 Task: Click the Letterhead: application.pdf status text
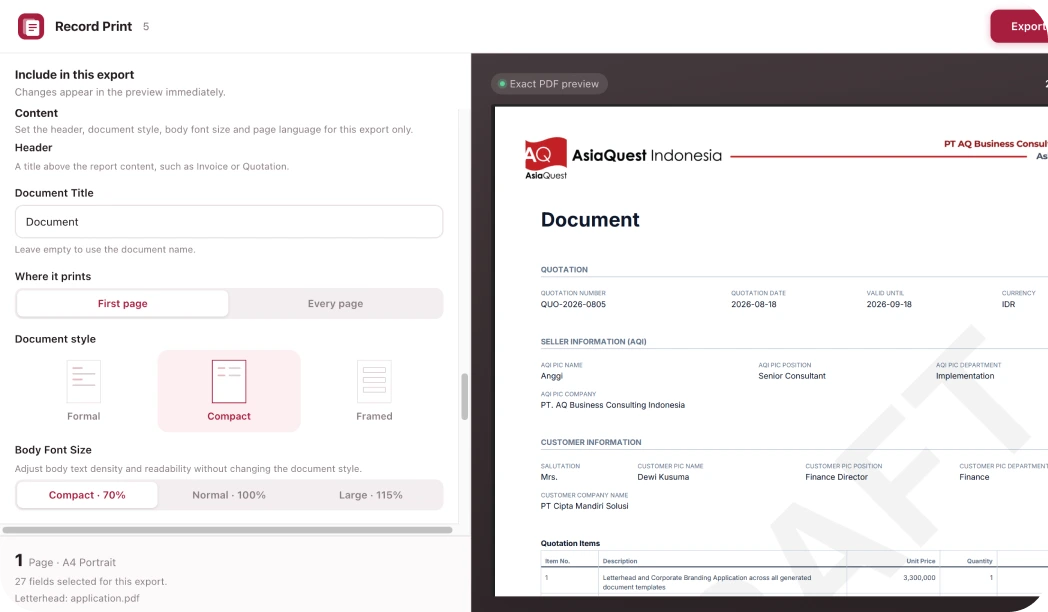pos(77,598)
